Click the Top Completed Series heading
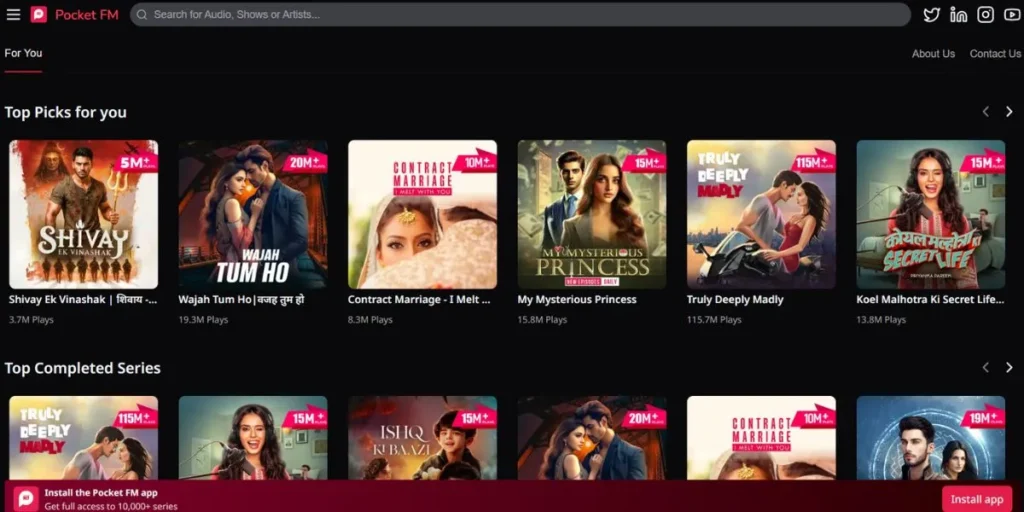1024x512 pixels. click(82, 368)
